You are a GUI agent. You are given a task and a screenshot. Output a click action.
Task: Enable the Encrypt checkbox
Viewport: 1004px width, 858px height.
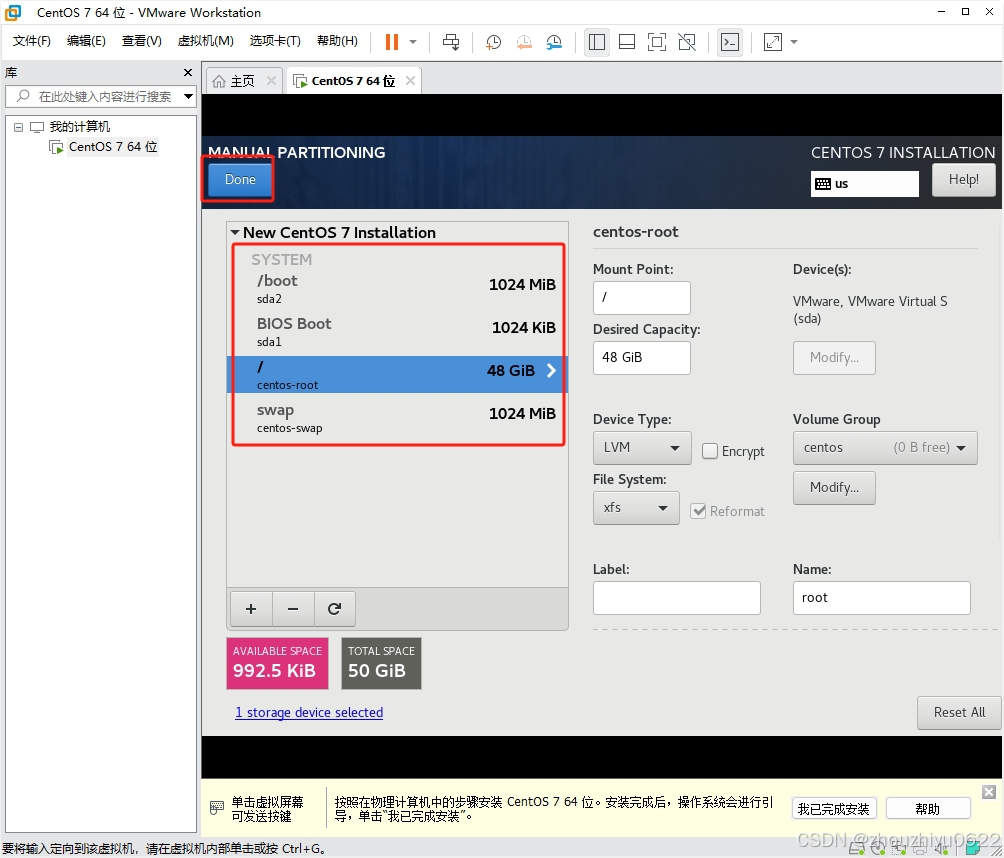709,451
